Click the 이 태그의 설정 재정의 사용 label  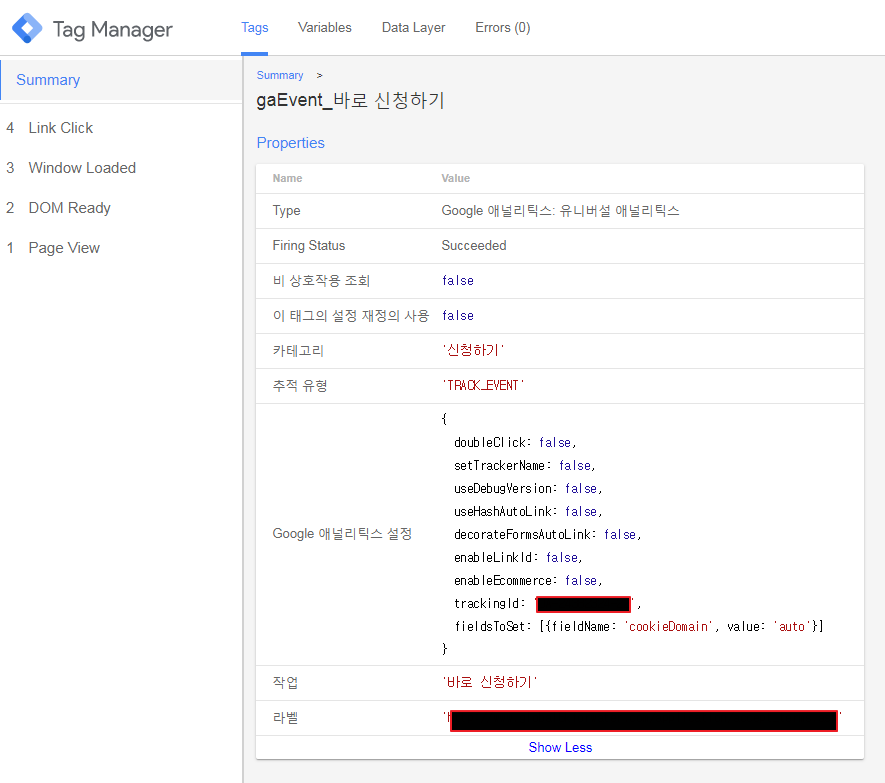(351, 316)
